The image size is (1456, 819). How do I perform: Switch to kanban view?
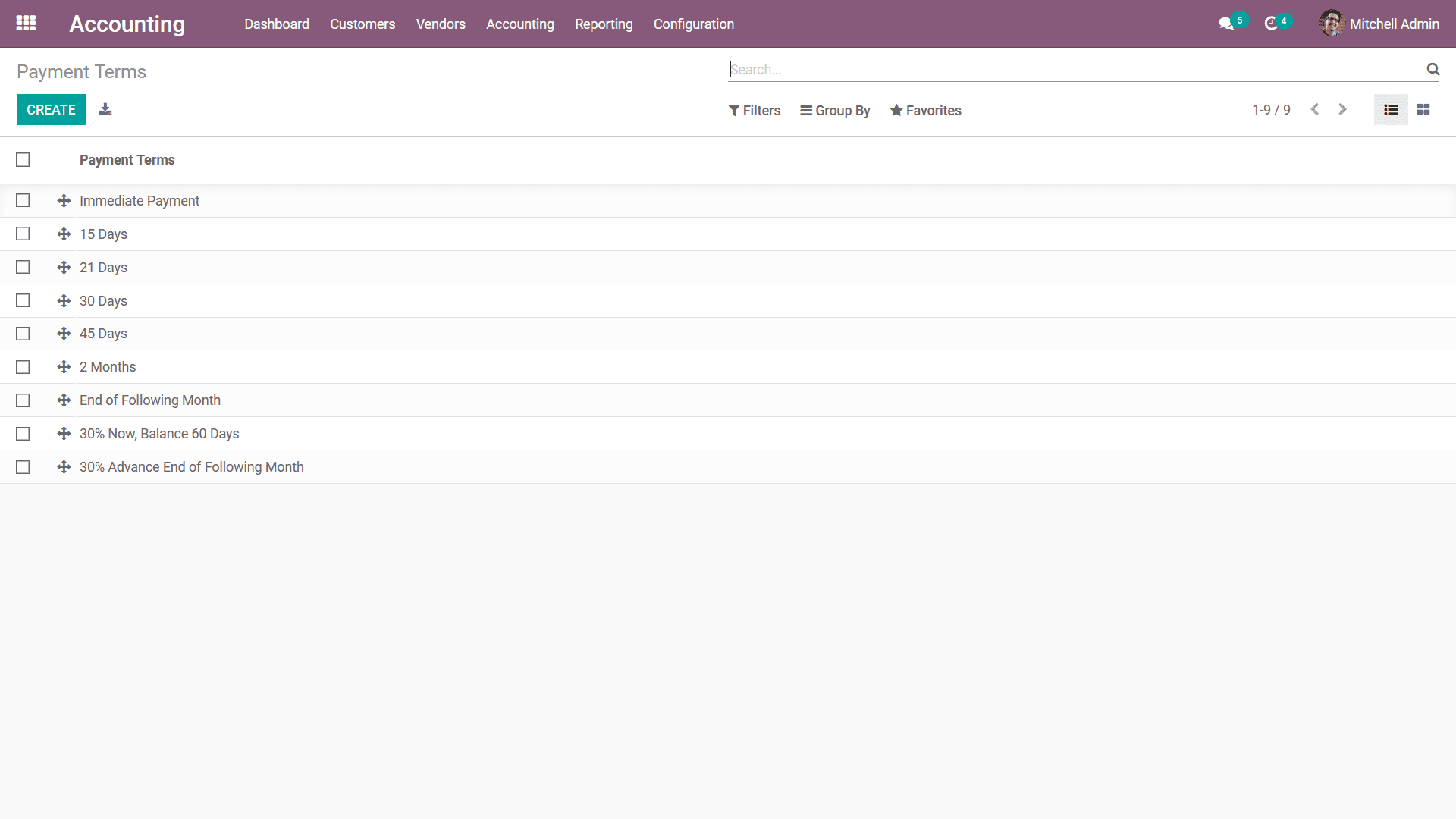[x=1423, y=110]
